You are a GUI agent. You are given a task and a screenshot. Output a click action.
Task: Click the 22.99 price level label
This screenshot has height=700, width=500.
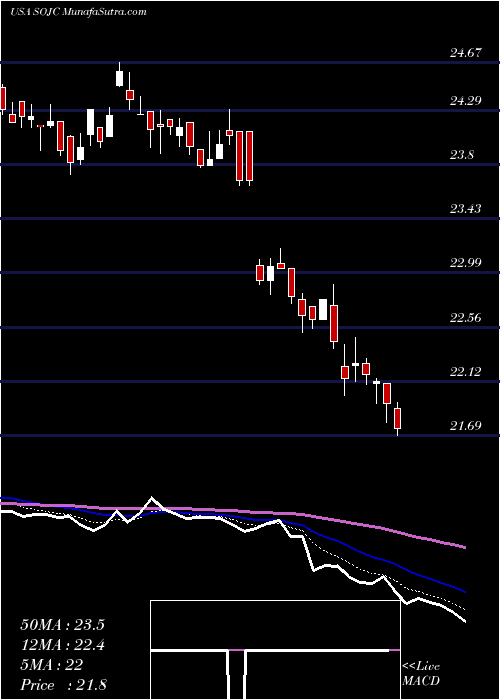point(466,262)
